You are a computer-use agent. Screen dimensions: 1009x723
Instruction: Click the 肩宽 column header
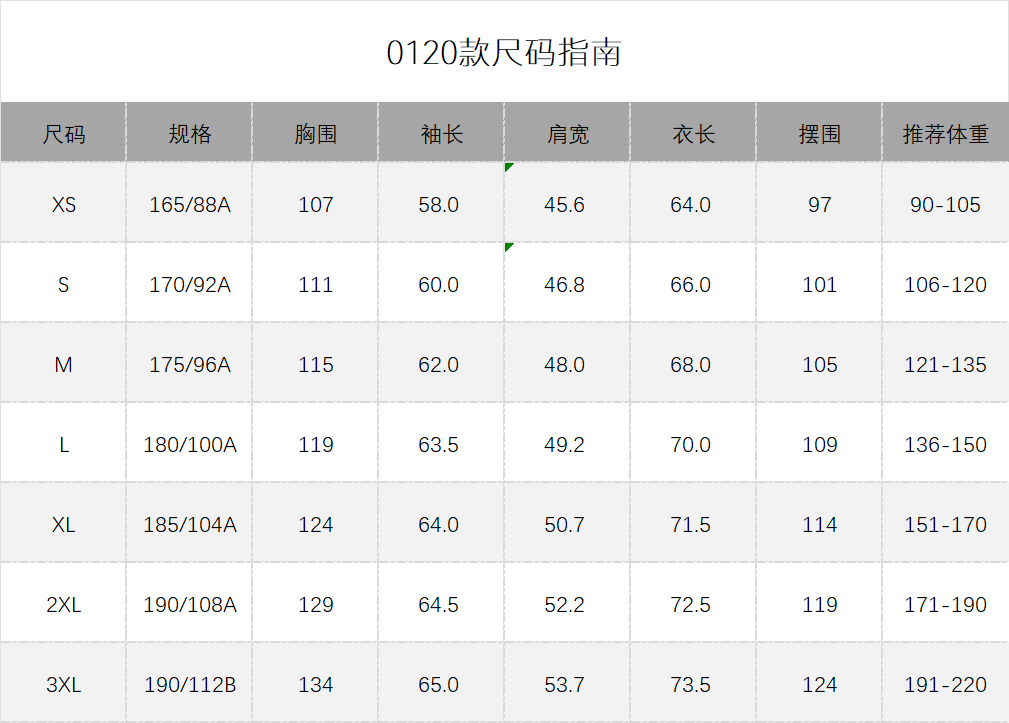tap(568, 133)
